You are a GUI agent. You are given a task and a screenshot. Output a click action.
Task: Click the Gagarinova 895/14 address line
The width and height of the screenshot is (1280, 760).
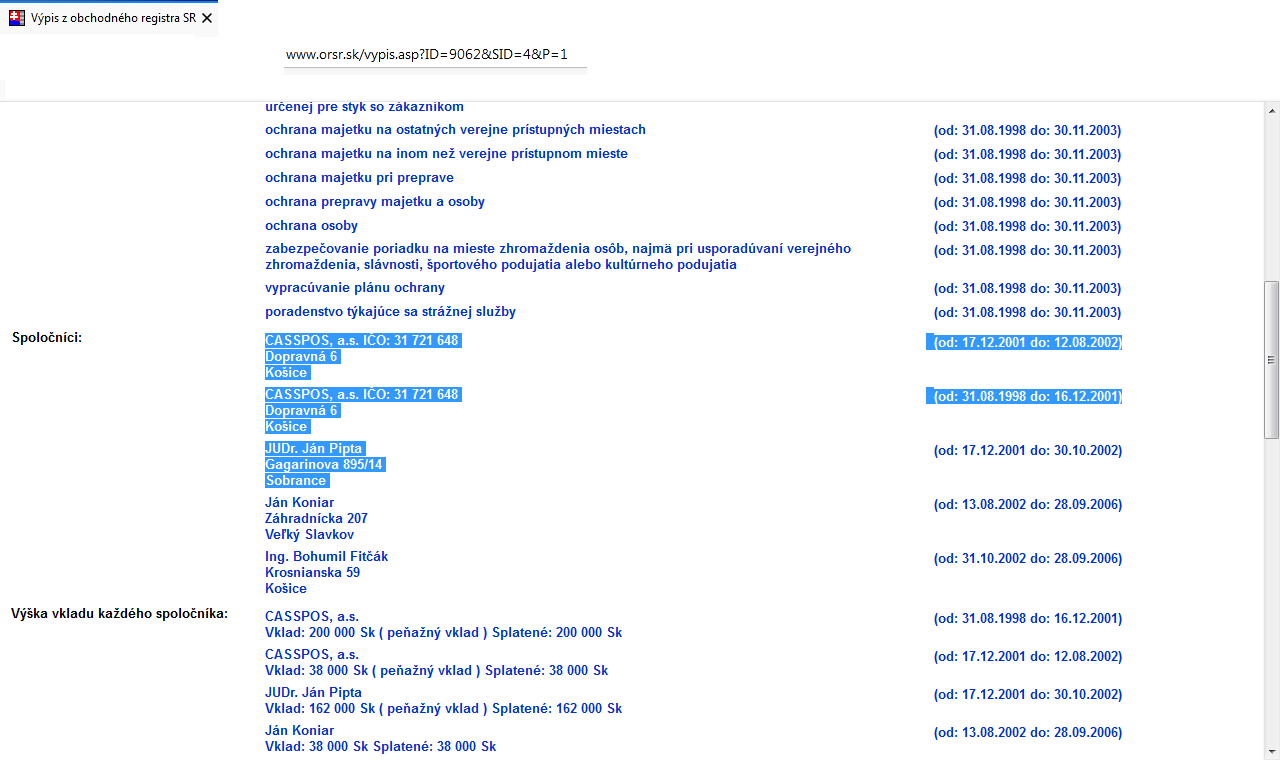325,465
